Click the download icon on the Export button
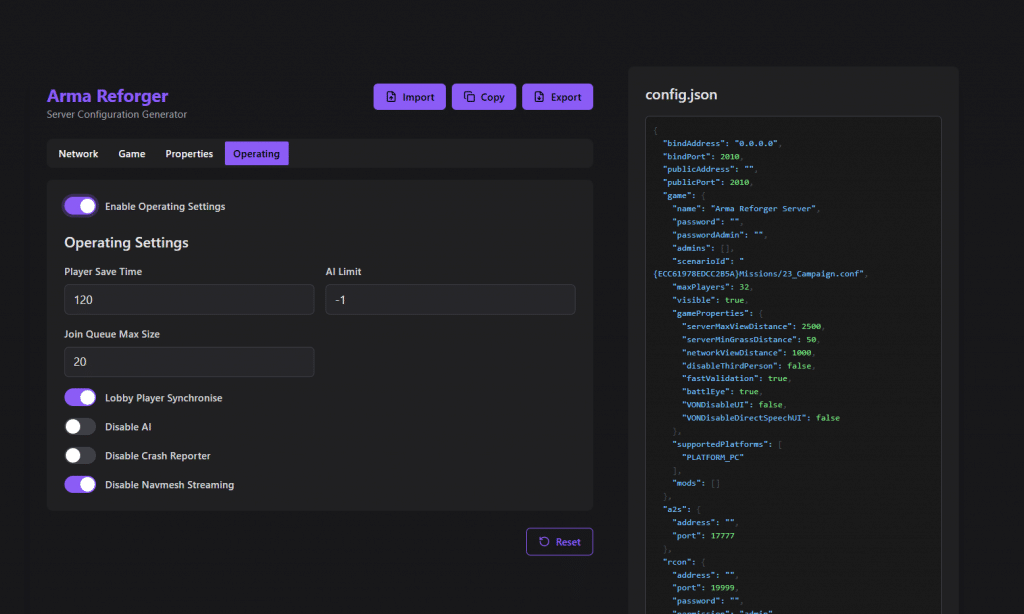This screenshot has width=1024, height=614. 540,96
